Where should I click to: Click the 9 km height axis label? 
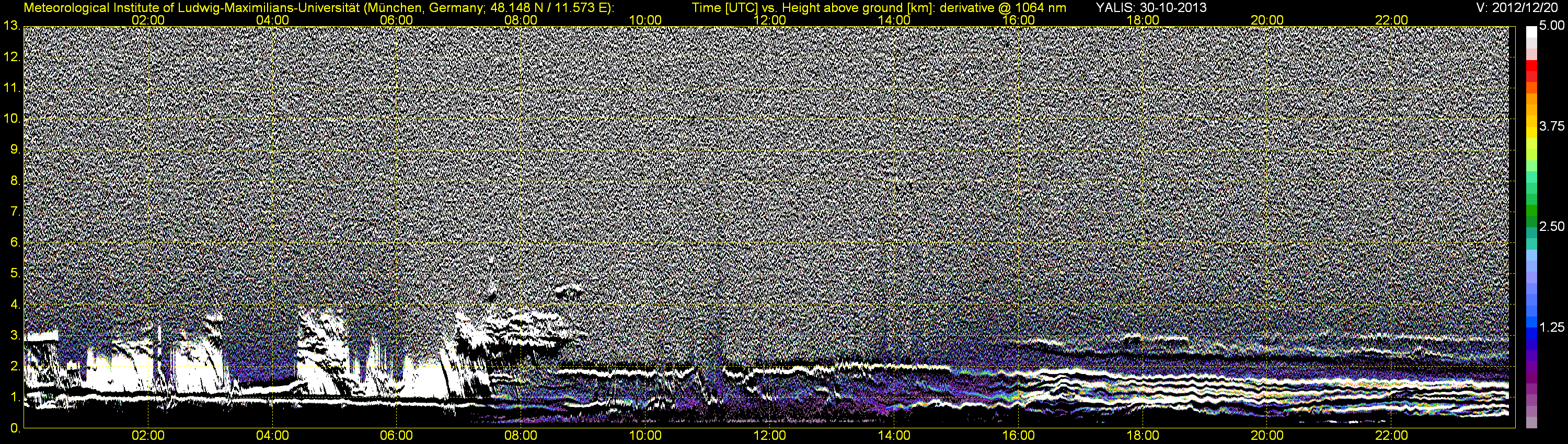point(15,149)
